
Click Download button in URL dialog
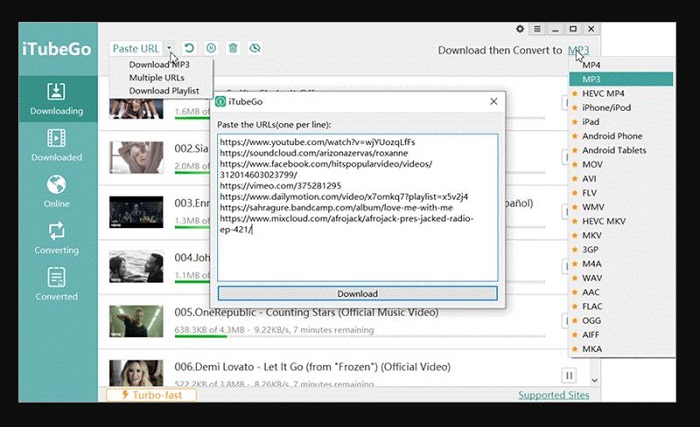[x=358, y=294]
